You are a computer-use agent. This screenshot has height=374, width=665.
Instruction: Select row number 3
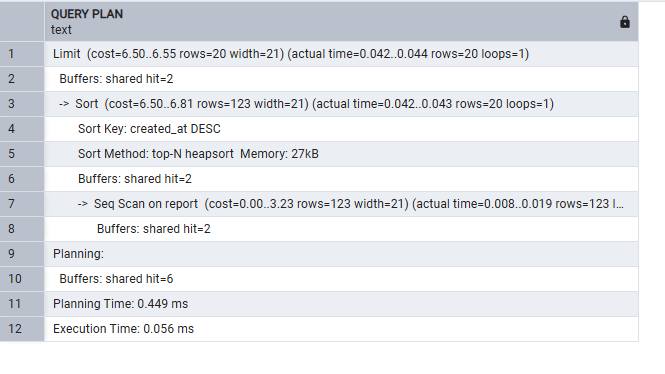[22, 104]
